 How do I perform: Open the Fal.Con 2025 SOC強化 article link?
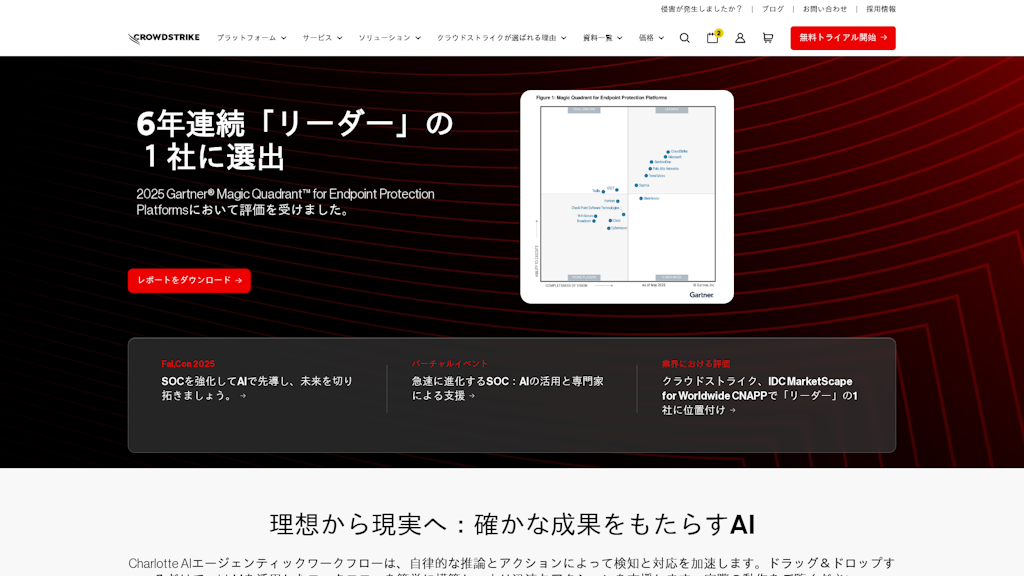click(x=257, y=388)
